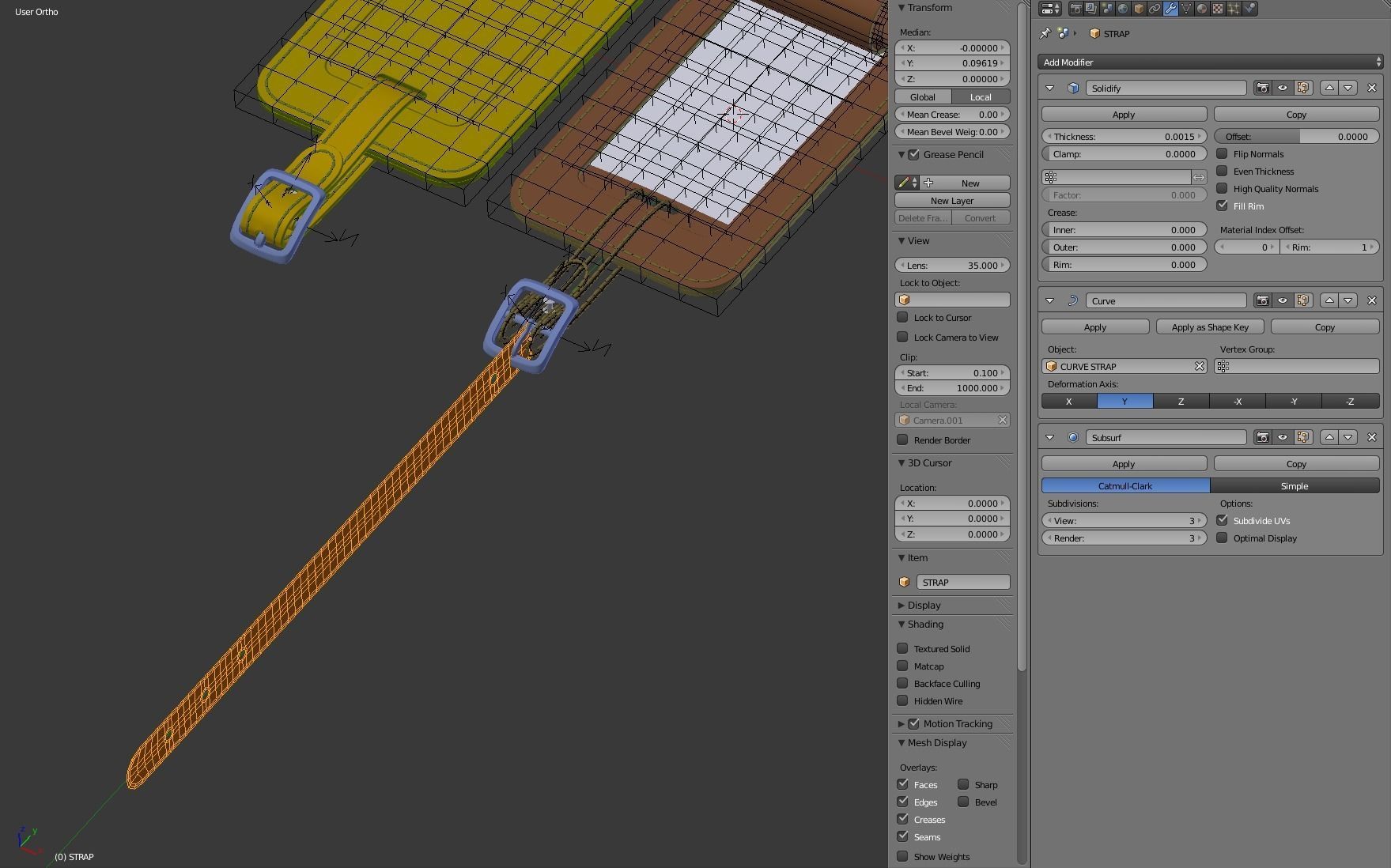
Task: Toggle Solidify modifier viewport visibility (eye icon)
Action: 1283,88
